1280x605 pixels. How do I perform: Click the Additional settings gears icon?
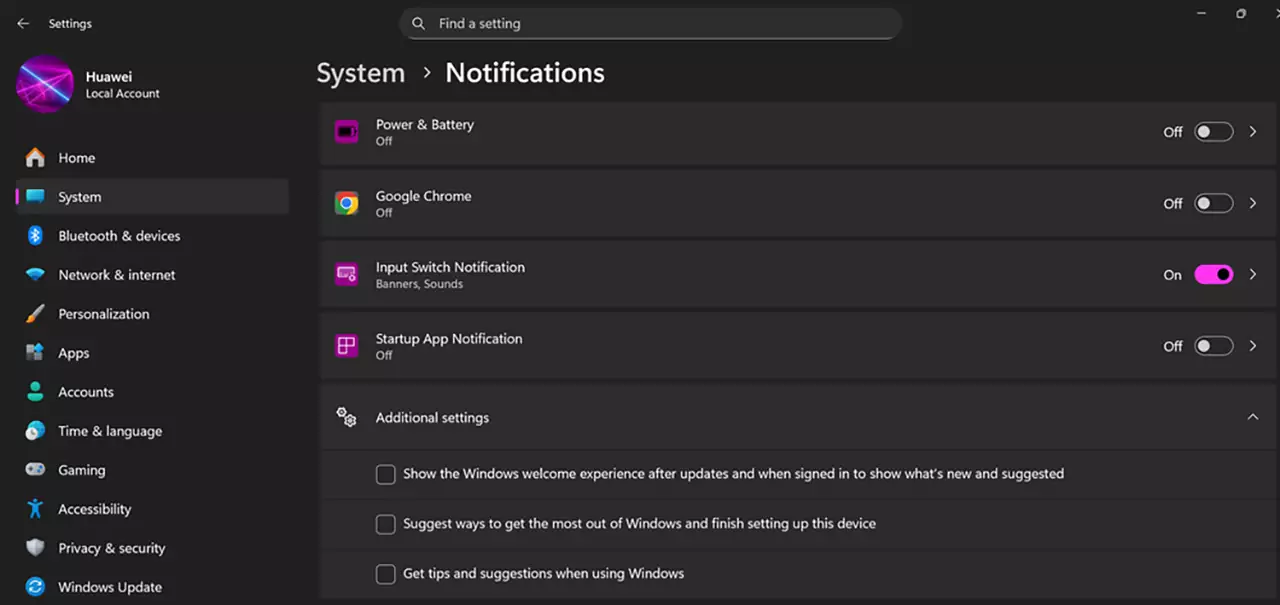click(x=347, y=417)
